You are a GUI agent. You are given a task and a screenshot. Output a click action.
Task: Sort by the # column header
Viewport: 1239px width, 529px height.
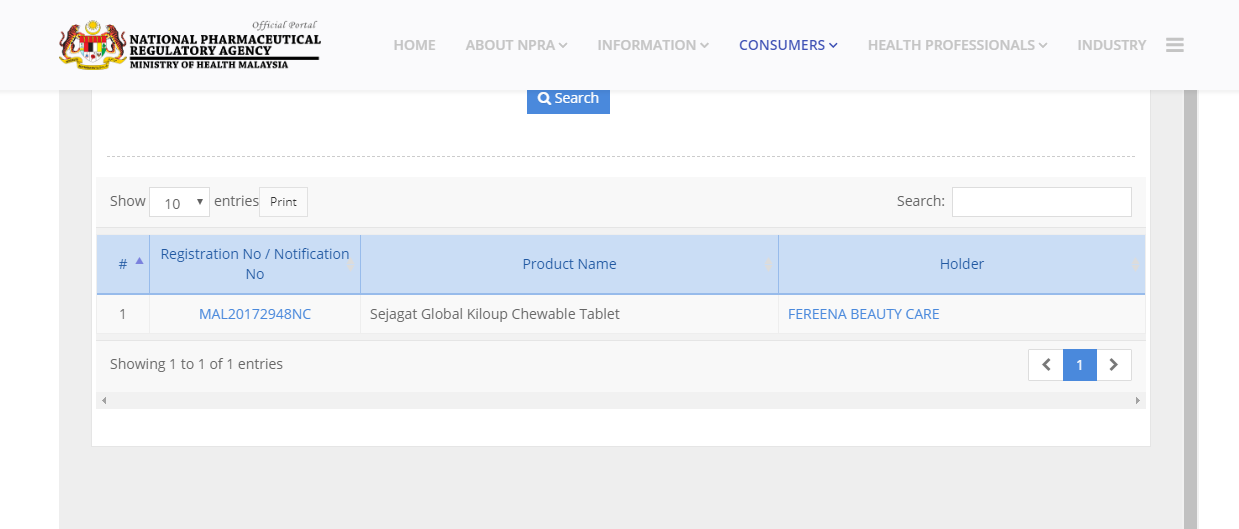tap(123, 264)
